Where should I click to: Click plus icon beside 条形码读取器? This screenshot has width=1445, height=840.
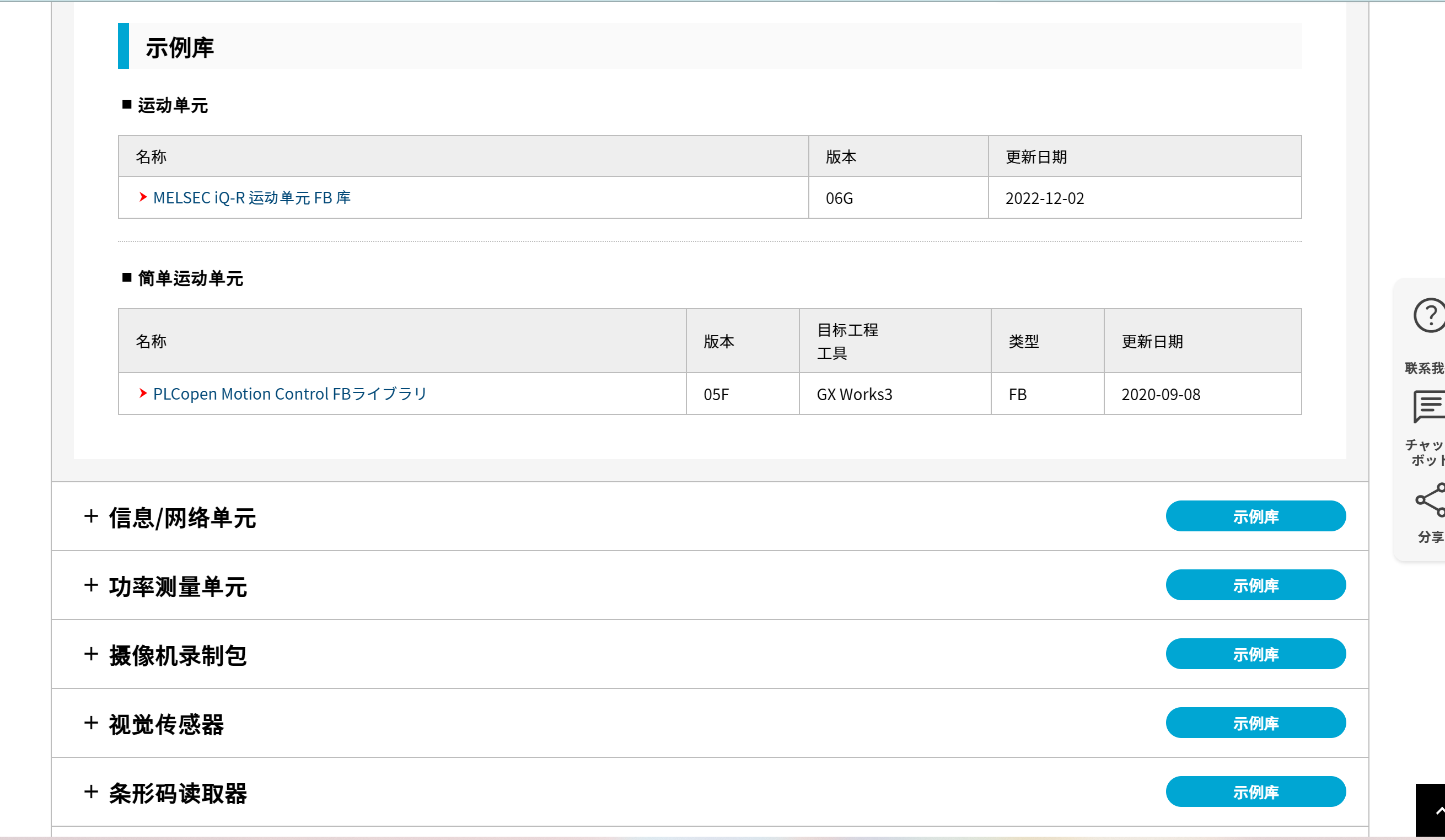point(90,792)
